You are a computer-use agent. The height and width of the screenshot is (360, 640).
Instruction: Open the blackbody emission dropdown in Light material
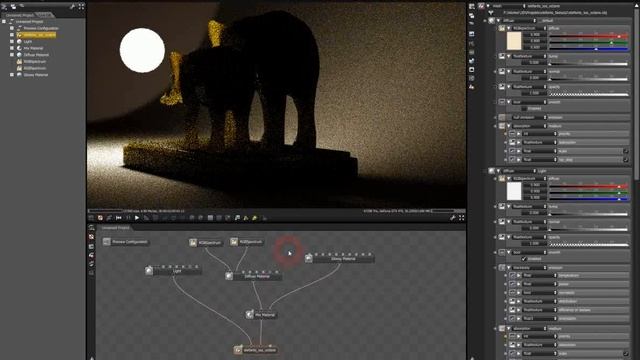(529, 268)
